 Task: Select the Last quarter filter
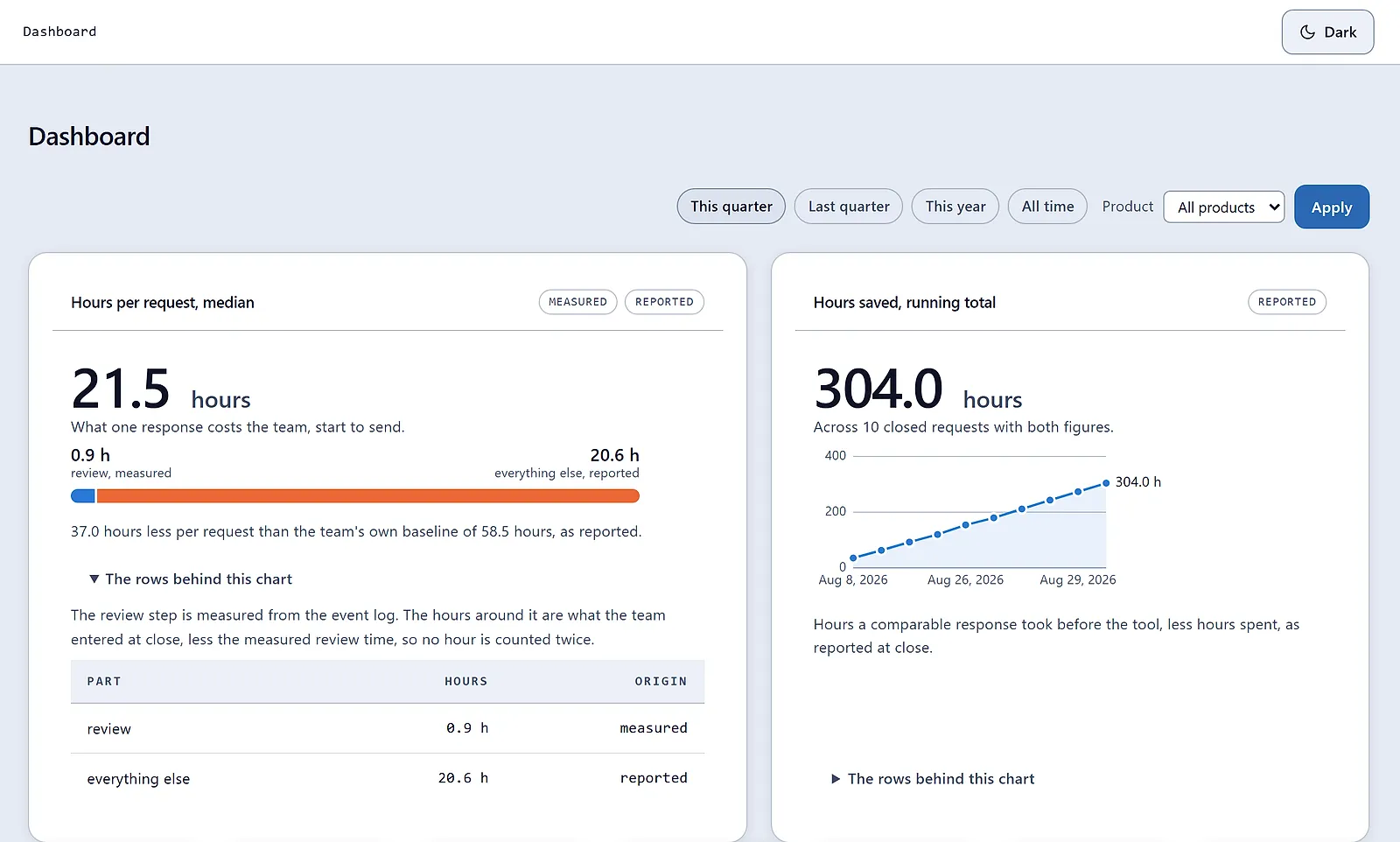click(x=849, y=207)
